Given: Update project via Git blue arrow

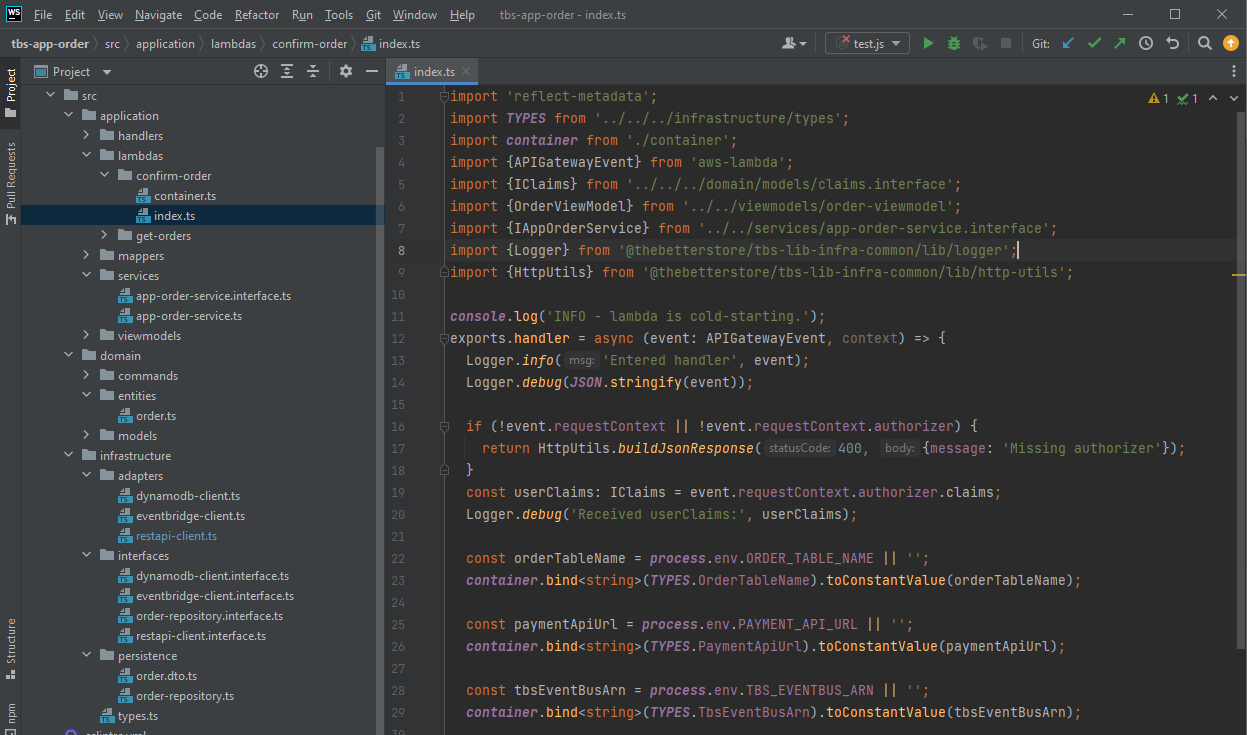Looking at the screenshot, I should click(x=1068, y=43).
